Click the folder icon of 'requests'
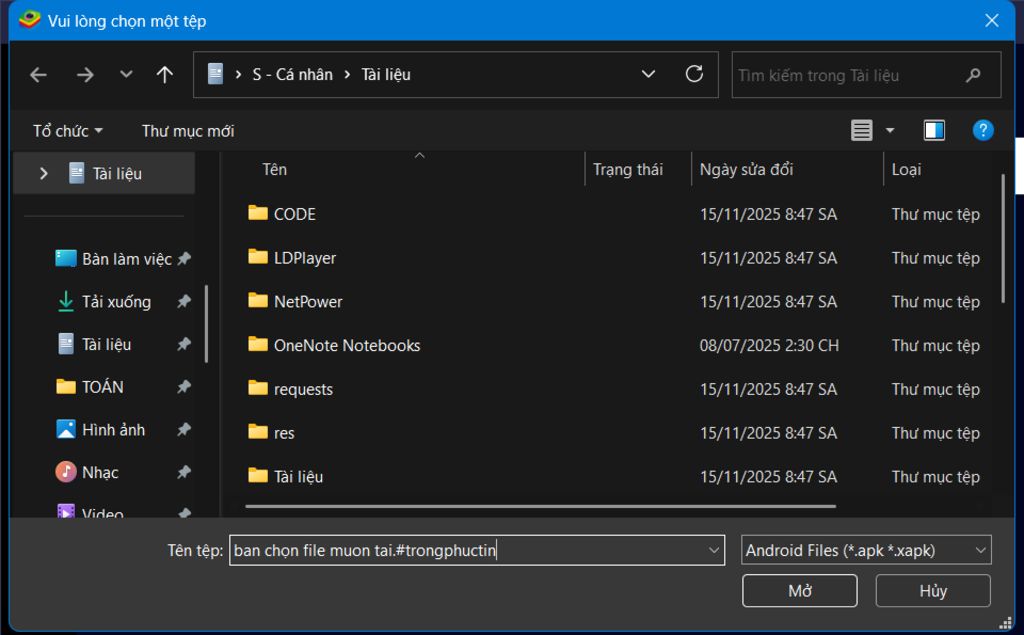1024x635 pixels. coord(258,388)
